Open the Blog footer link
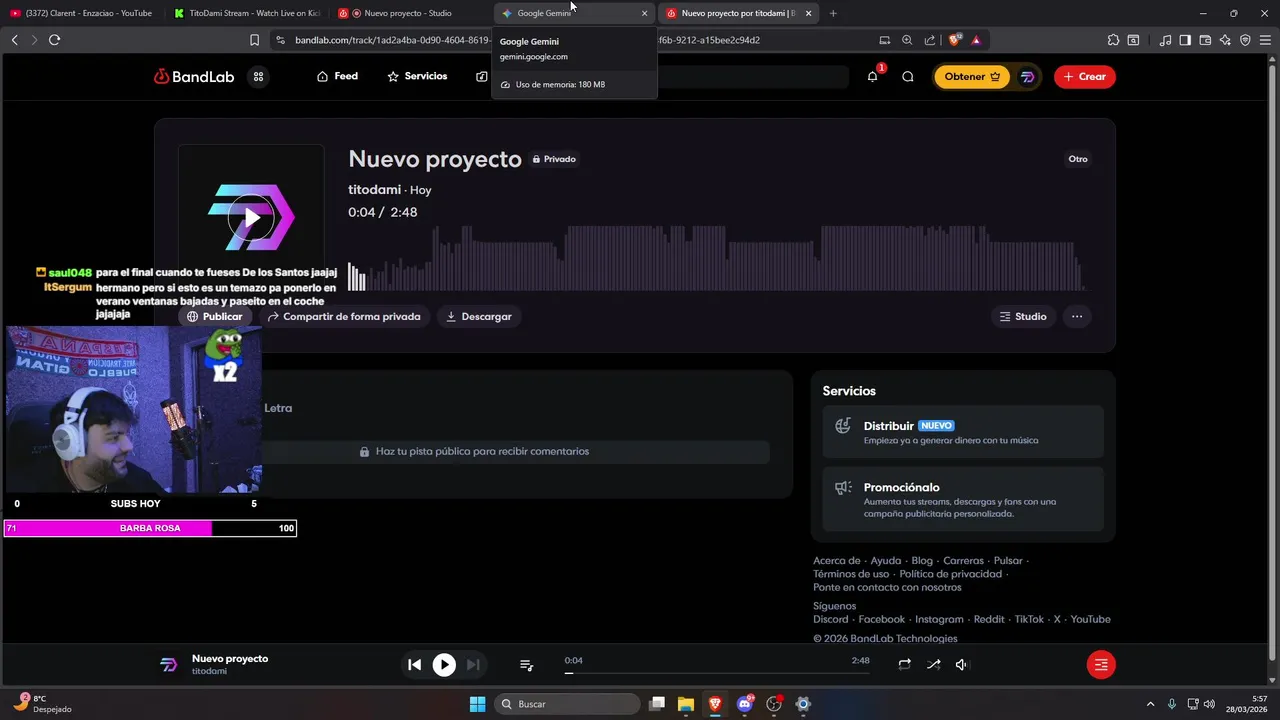The image size is (1280, 720). (x=922, y=561)
